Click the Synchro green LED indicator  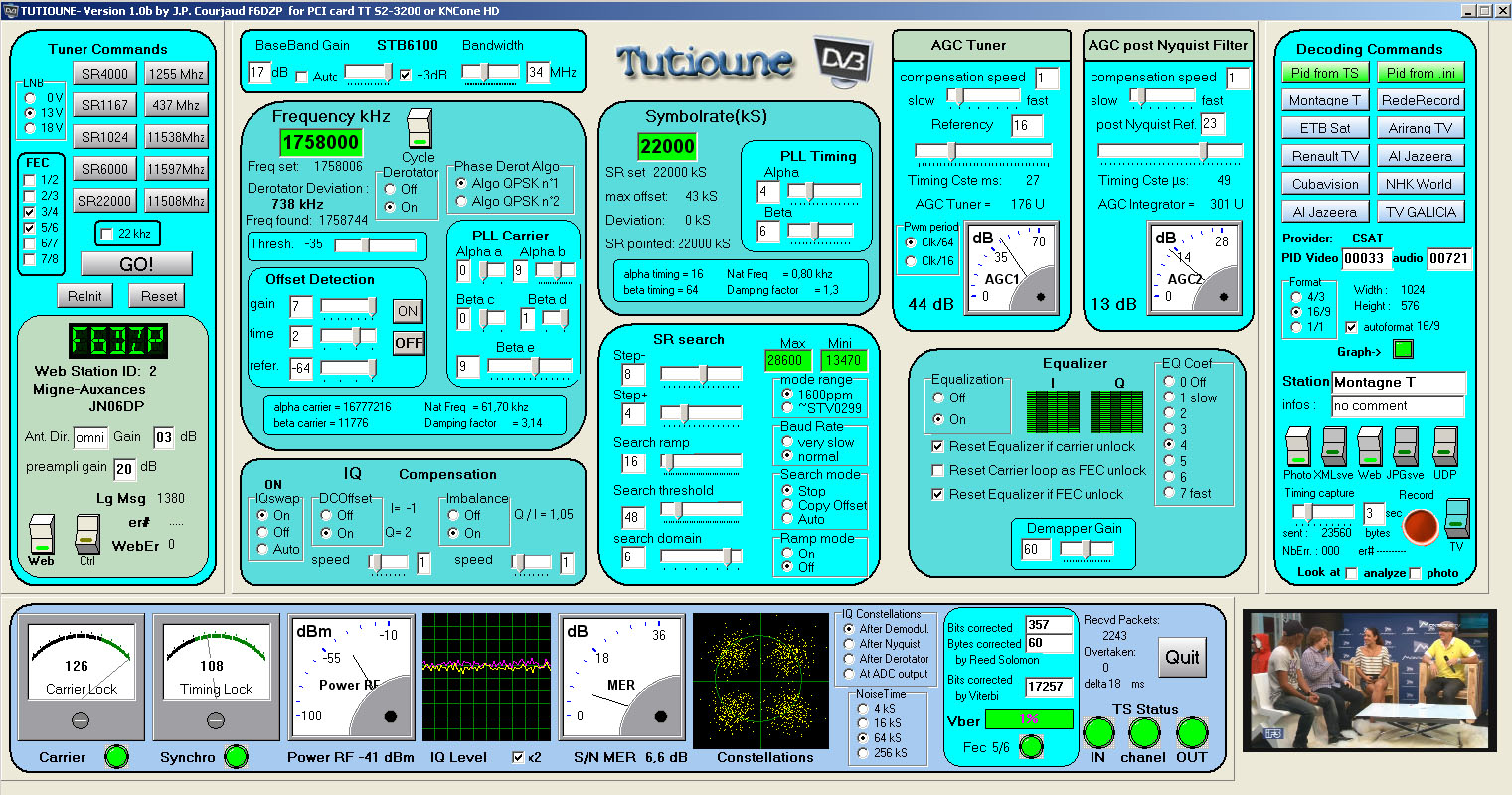[236, 757]
